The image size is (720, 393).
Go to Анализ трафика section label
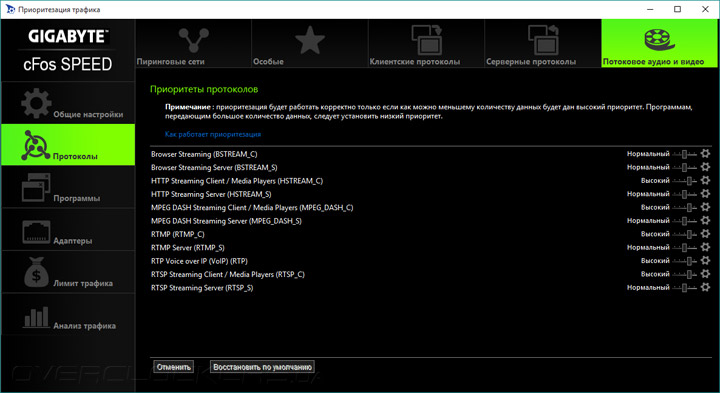[84, 326]
